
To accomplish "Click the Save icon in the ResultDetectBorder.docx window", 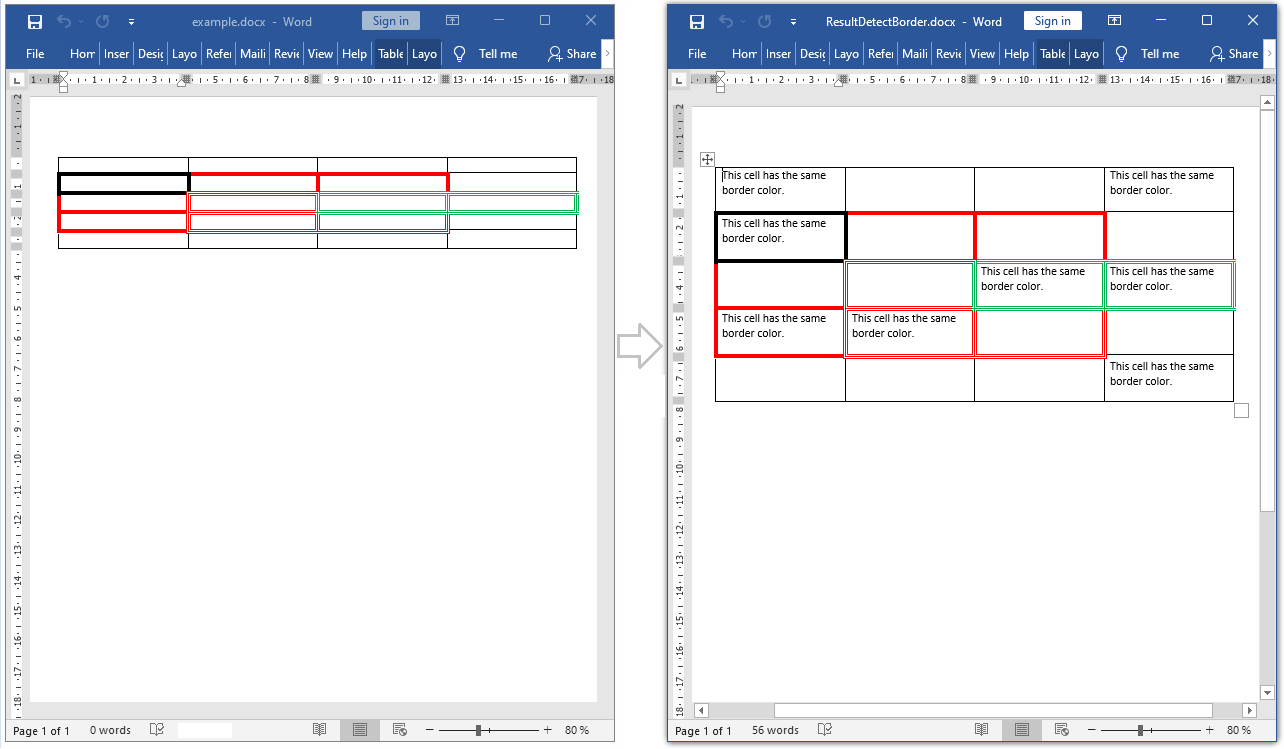I will pyautogui.click(x=697, y=21).
